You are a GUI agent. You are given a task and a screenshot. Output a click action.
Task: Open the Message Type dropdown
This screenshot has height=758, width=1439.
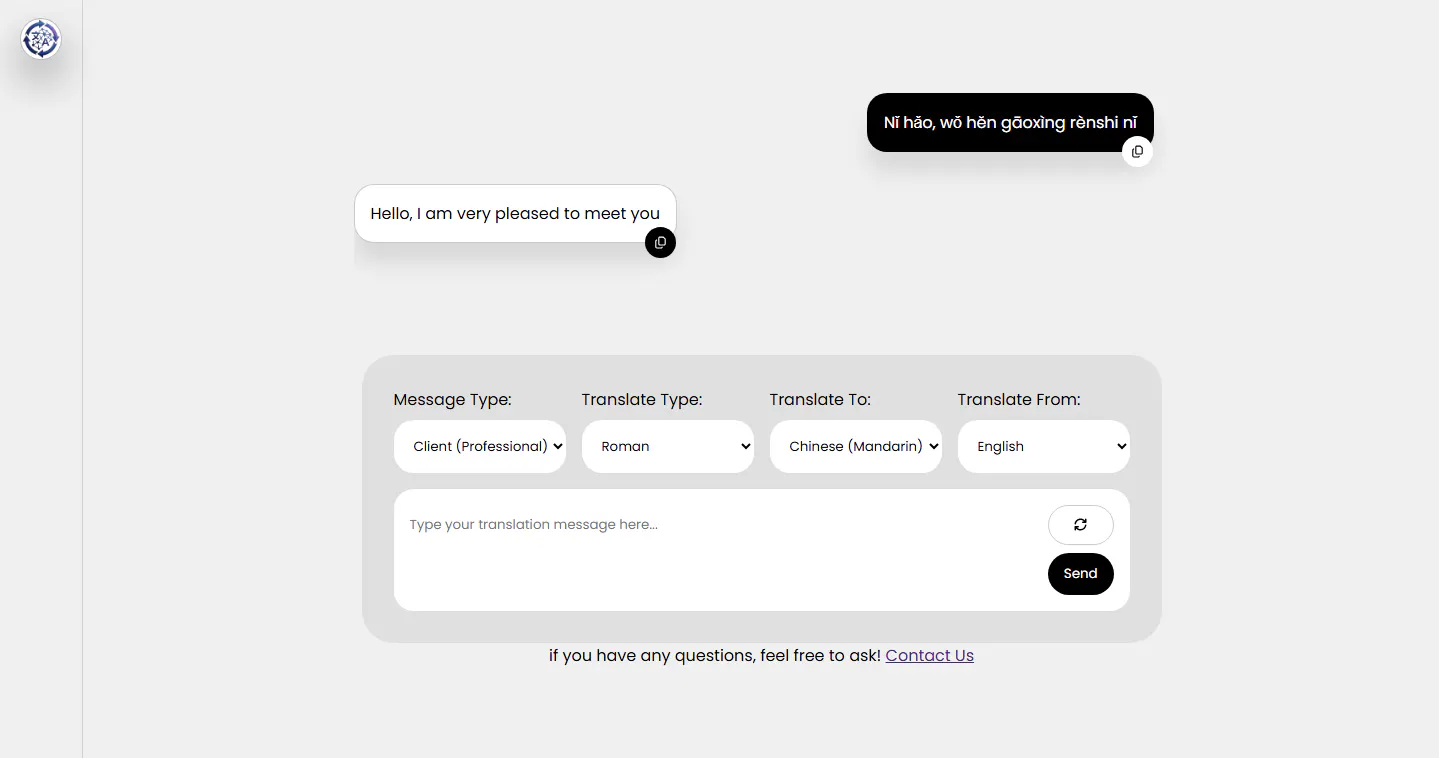tap(480, 446)
